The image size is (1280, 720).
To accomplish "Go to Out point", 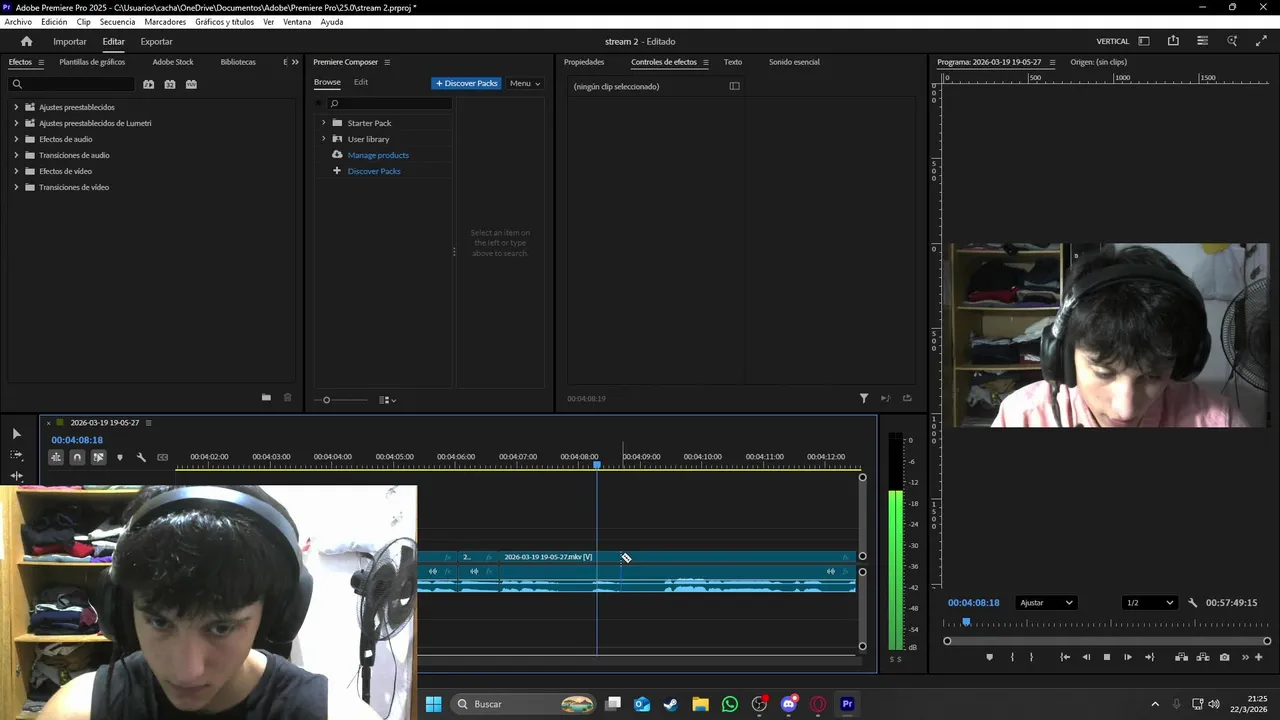I will [x=1149, y=657].
